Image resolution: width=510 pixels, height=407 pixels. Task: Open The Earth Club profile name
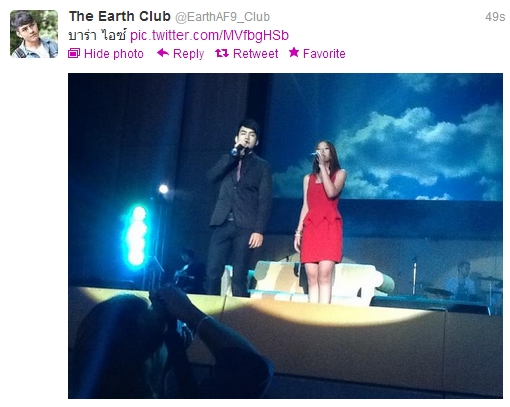point(120,16)
